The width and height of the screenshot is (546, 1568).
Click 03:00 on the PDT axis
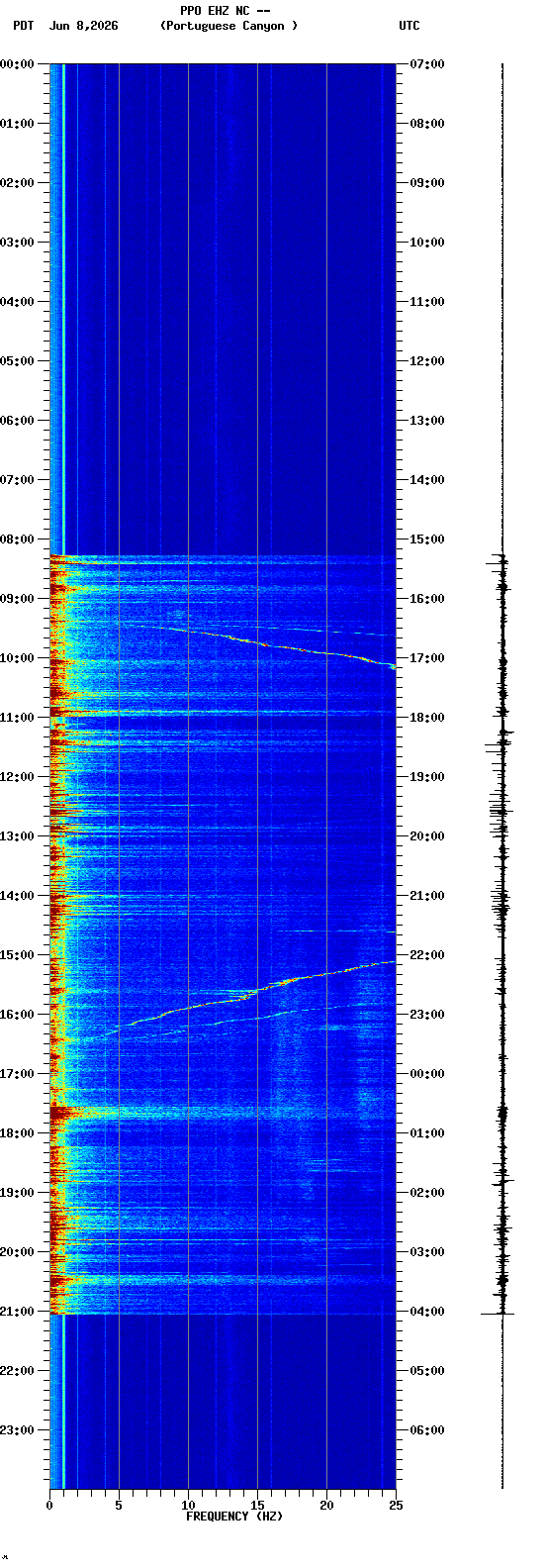(17, 243)
